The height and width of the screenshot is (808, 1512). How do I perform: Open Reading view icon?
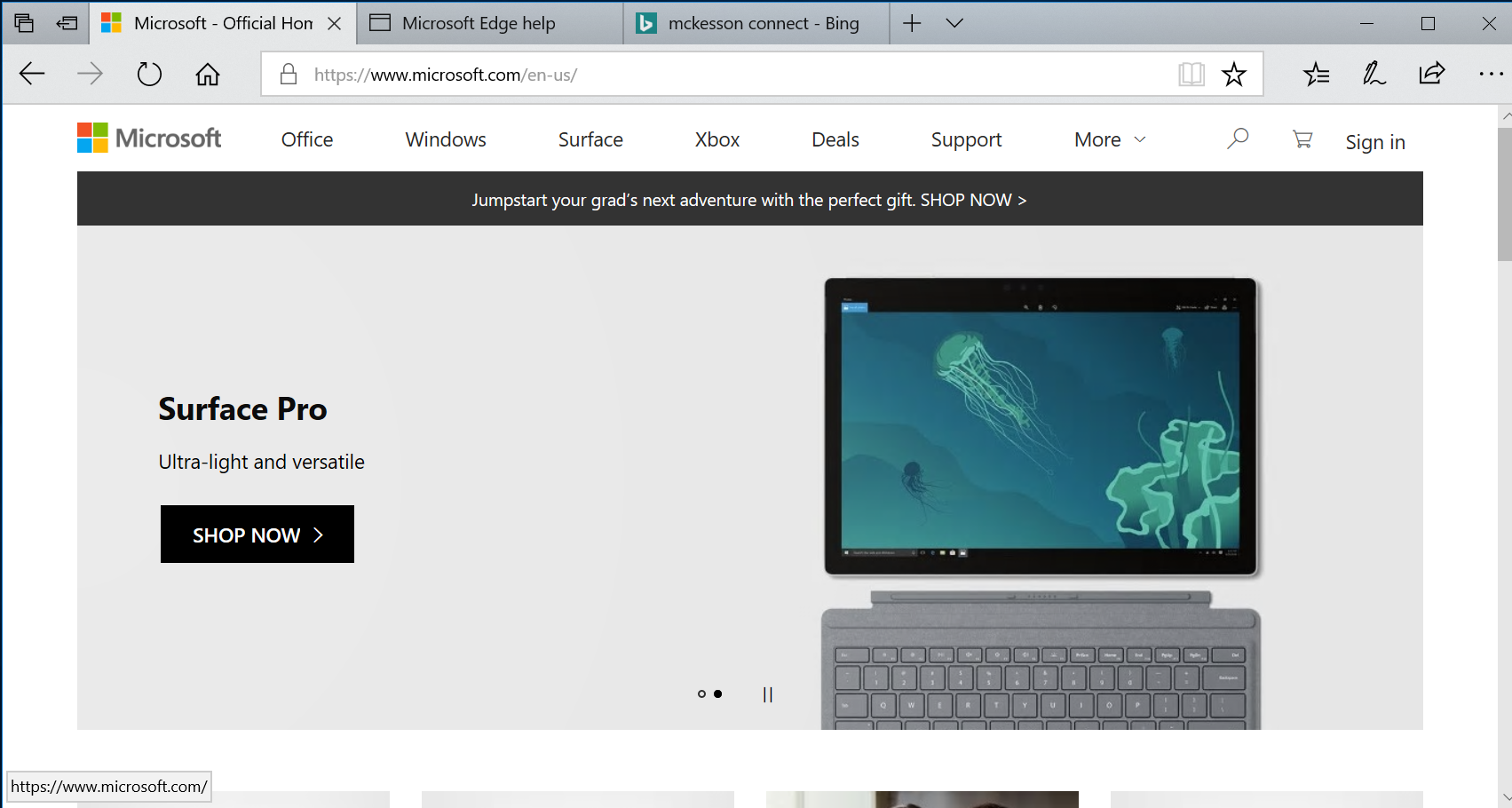coord(1191,74)
